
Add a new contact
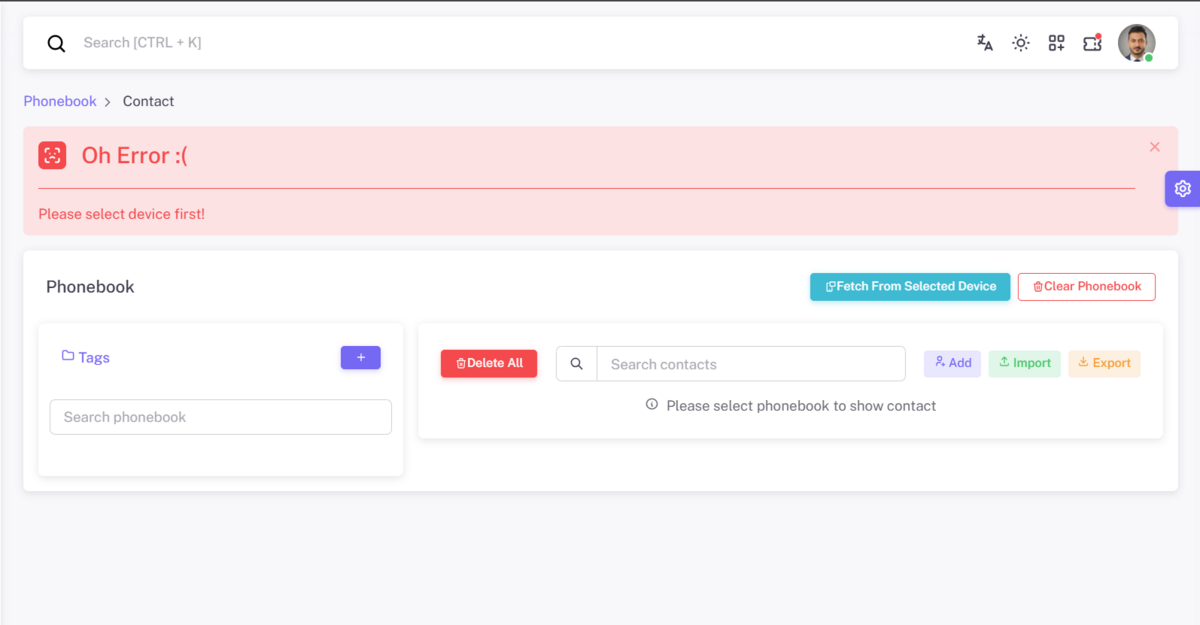[x=952, y=363]
